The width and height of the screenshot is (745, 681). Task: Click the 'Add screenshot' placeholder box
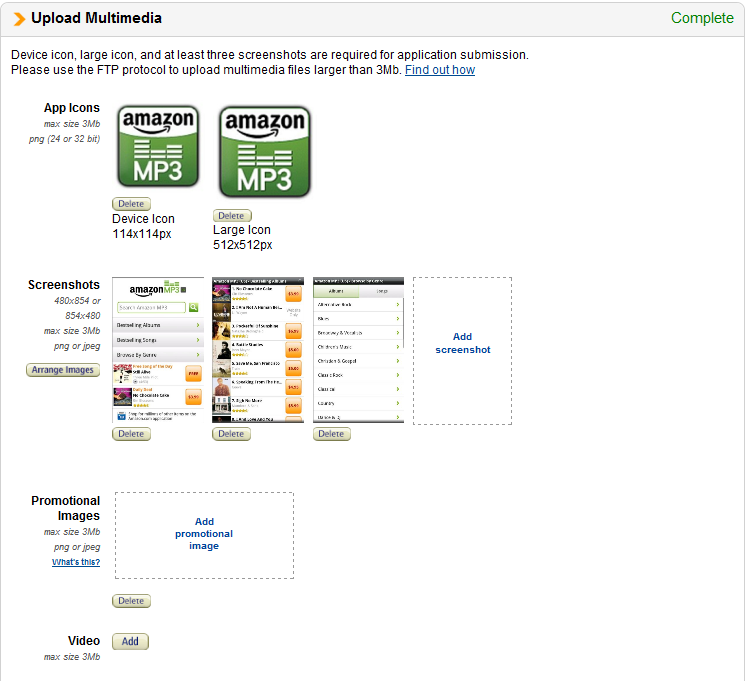click(x=462, y=350)
